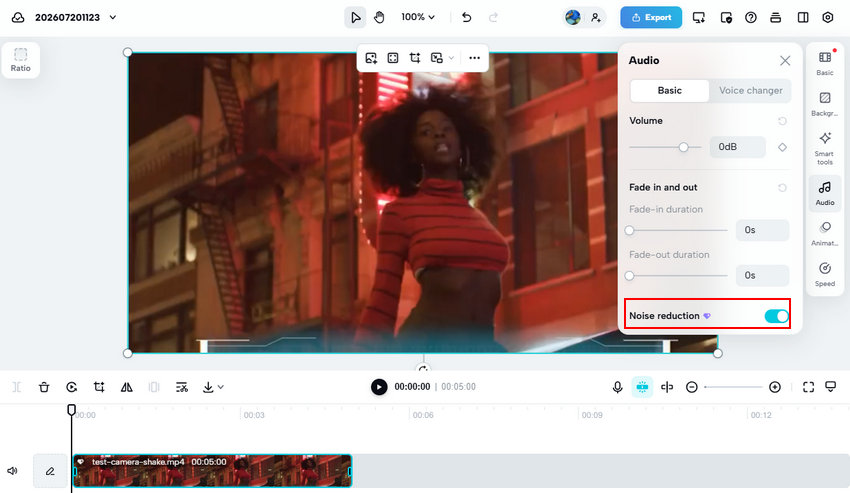The height and width of the screenshot is (493, 850).
Task: Turn off the Noise reduction toggle
Action: [776, 316]
